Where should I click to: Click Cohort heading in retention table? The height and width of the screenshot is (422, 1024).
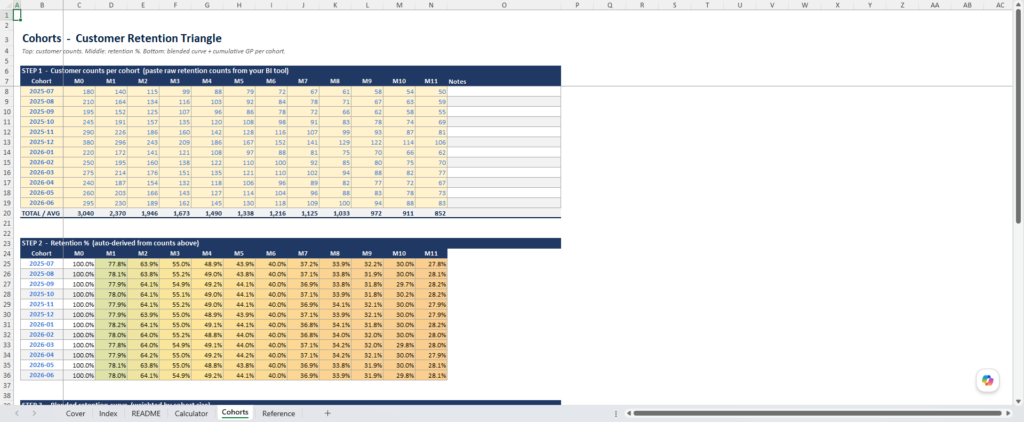[x=42, y=253]
